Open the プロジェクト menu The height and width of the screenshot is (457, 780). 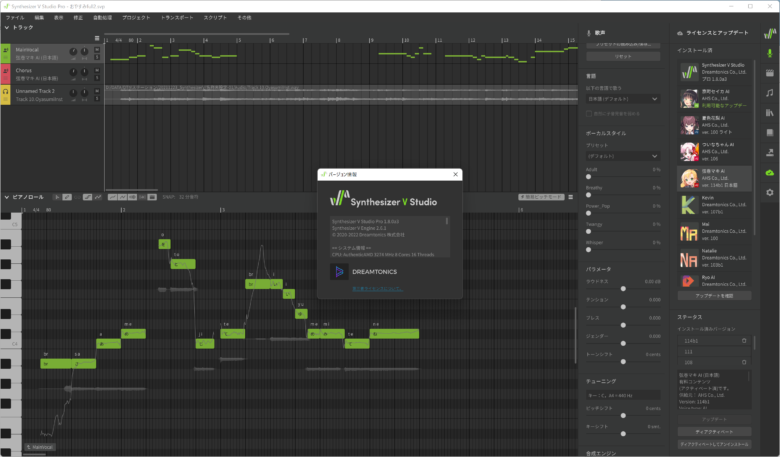[x=136, y=17]
